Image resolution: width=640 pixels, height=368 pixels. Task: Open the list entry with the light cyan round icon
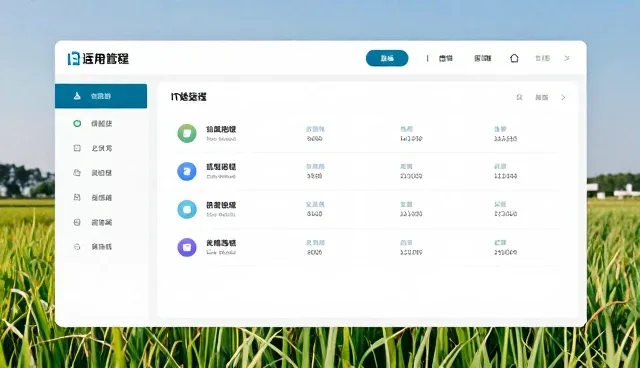coord(366,209)
